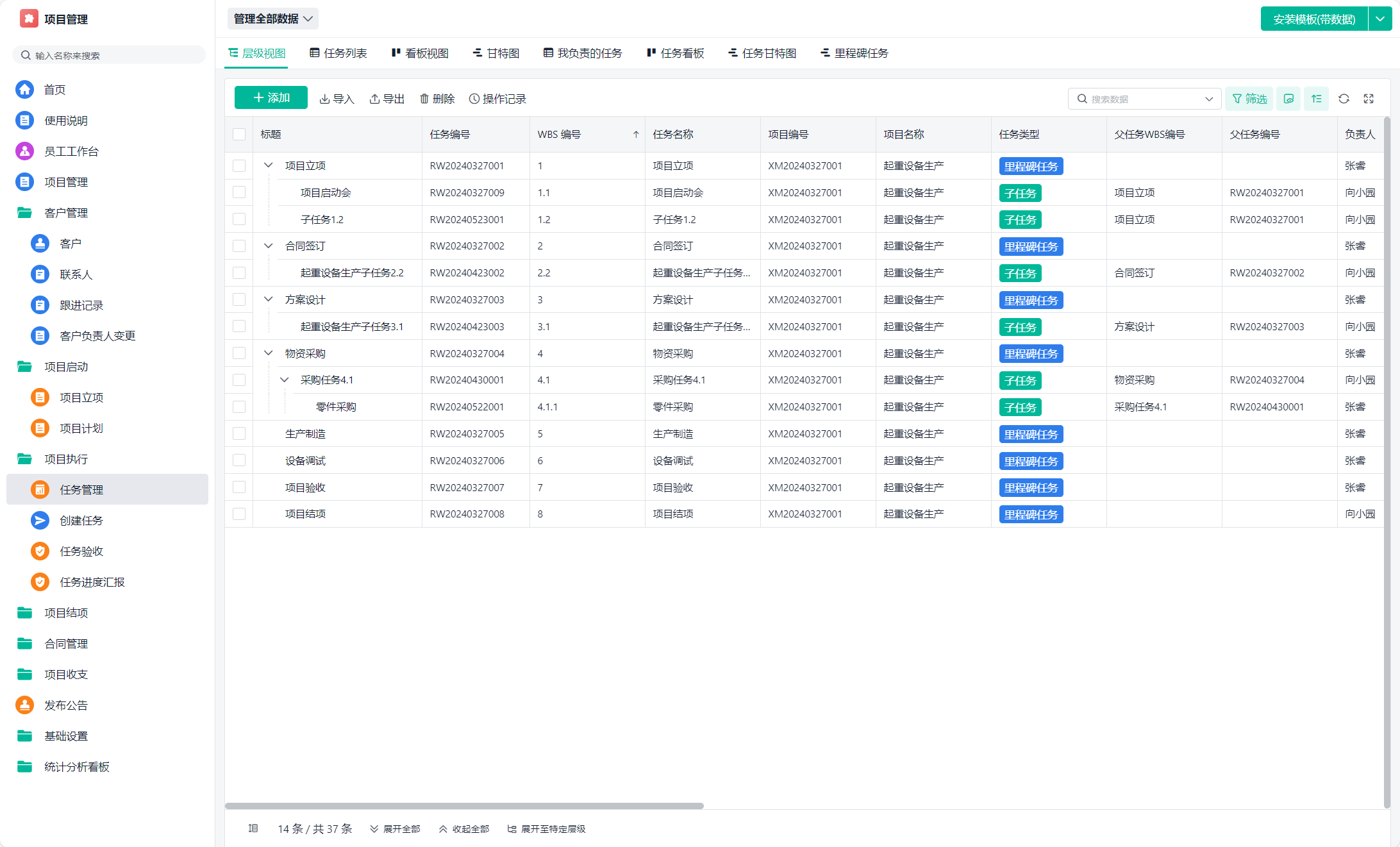
Task: Tick the checkbox for the 生产制造 row
Action: coord(239,434)
